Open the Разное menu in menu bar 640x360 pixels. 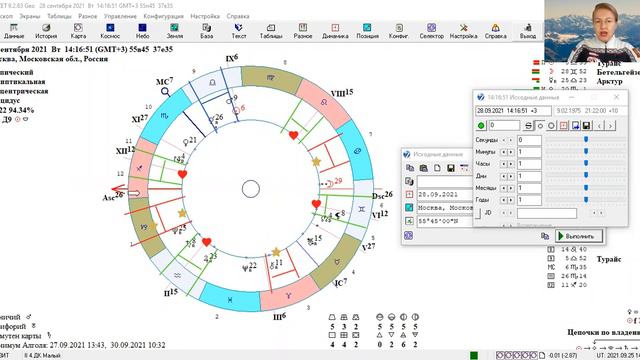tap(88, 16)
